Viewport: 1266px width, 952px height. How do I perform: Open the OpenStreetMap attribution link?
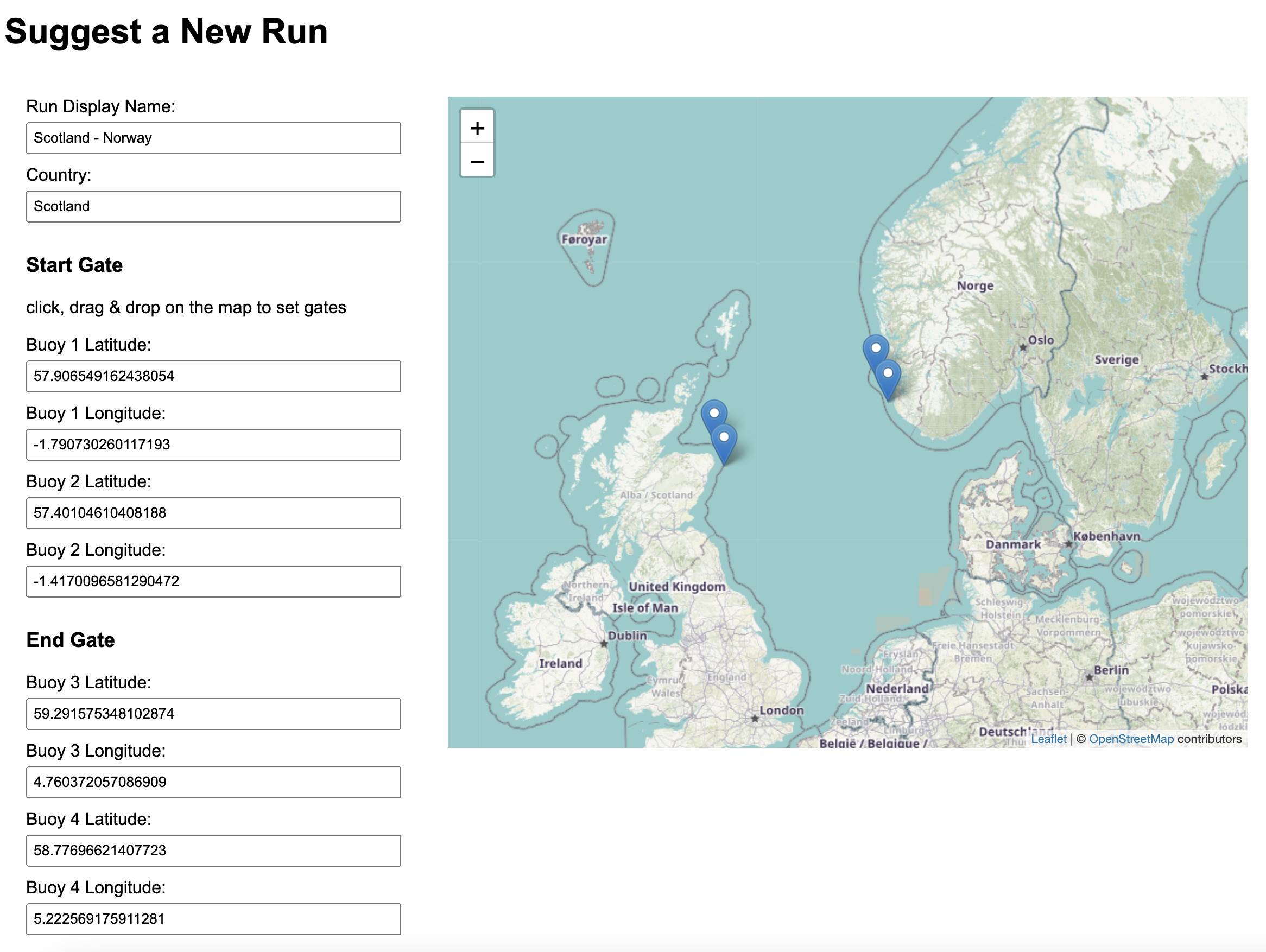(x=1131, y=739)
